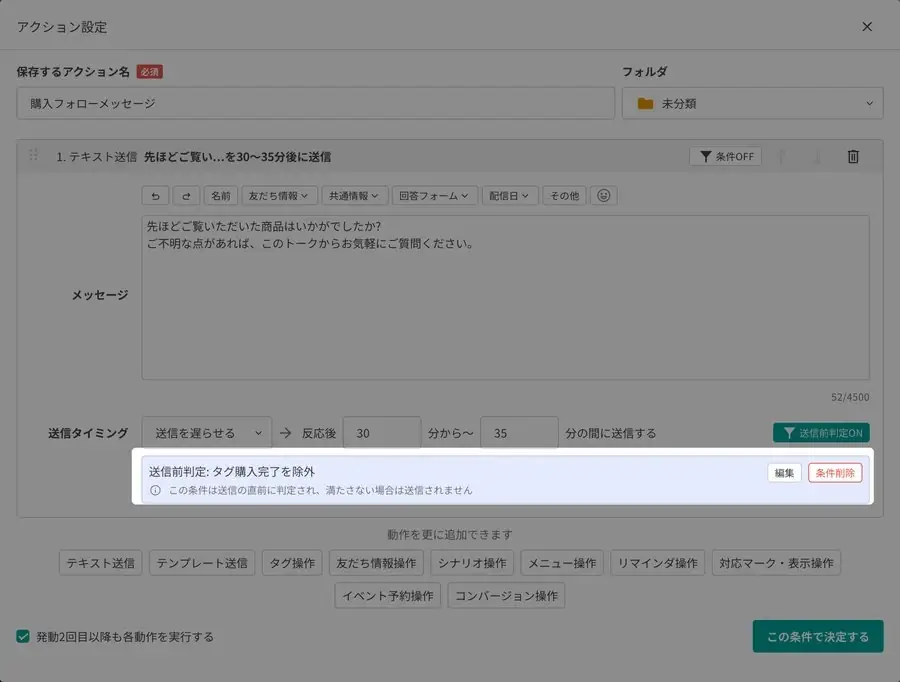
Task: Delete action 1 with the trash icon
Action: click(x=853, y=156)
